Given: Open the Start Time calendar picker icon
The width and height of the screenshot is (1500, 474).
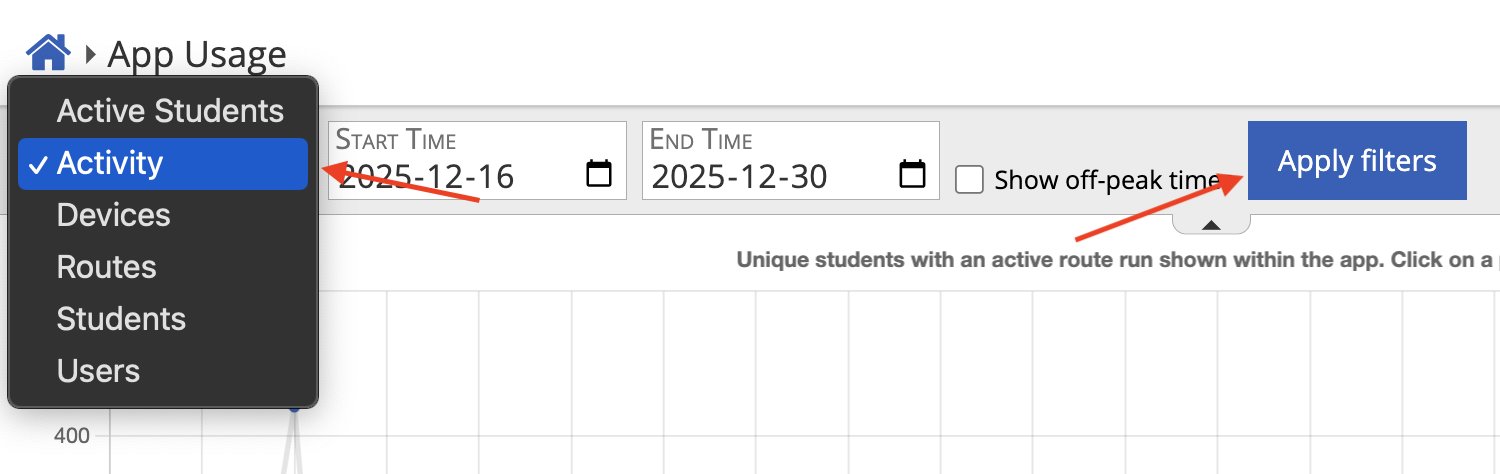Looking at the screenshot, I should (x=598, y=174).
